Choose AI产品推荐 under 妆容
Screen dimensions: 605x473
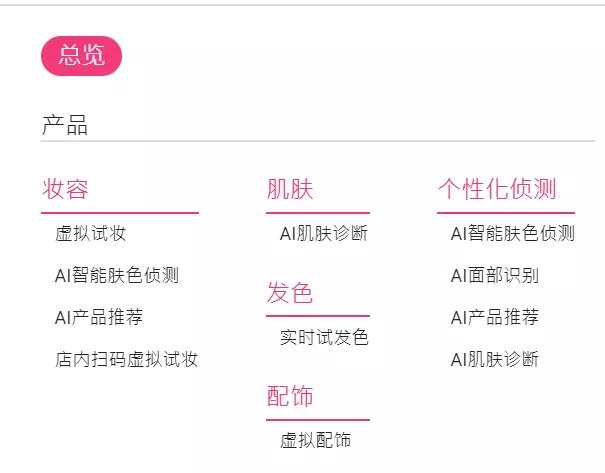click(x=98, y=318)
